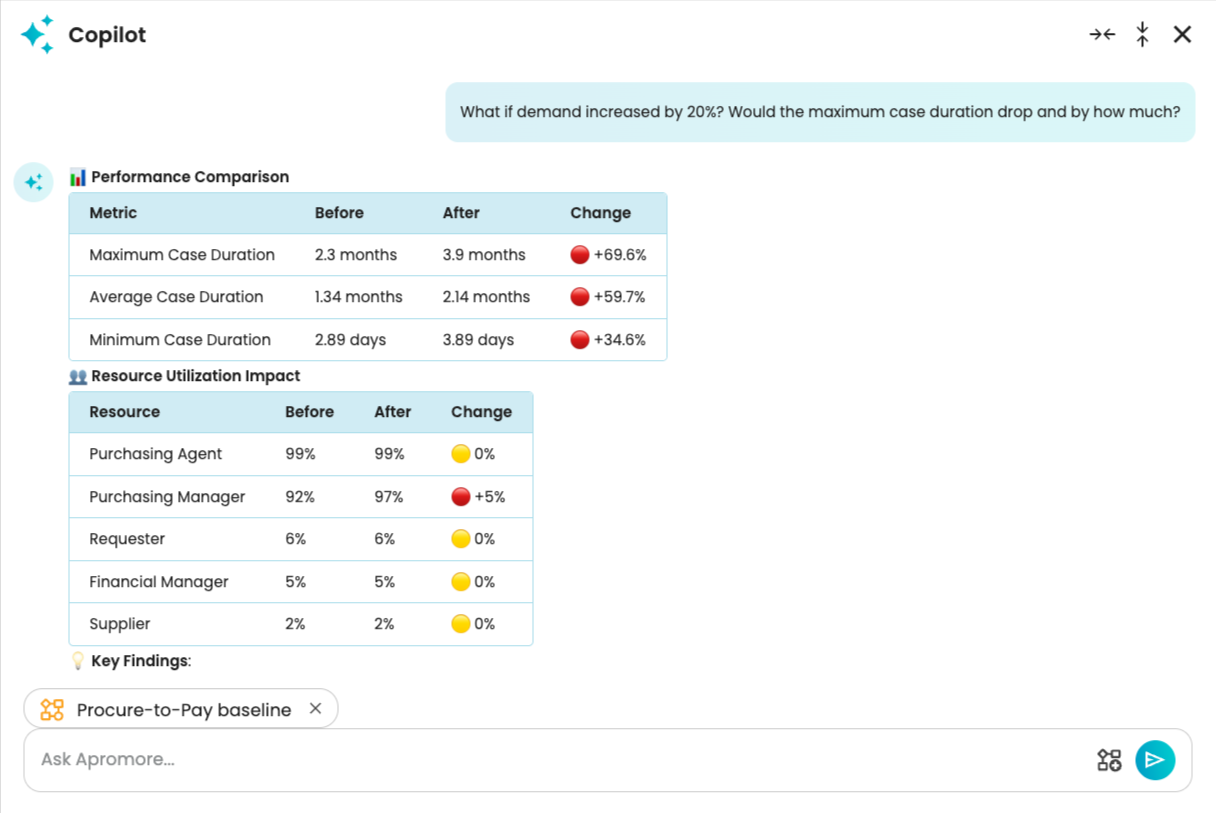The width and height of the screenshot is (1216, 813).
Task: Collapse the panel width with horizontal arrows icon
Action: pos(1102,35)
